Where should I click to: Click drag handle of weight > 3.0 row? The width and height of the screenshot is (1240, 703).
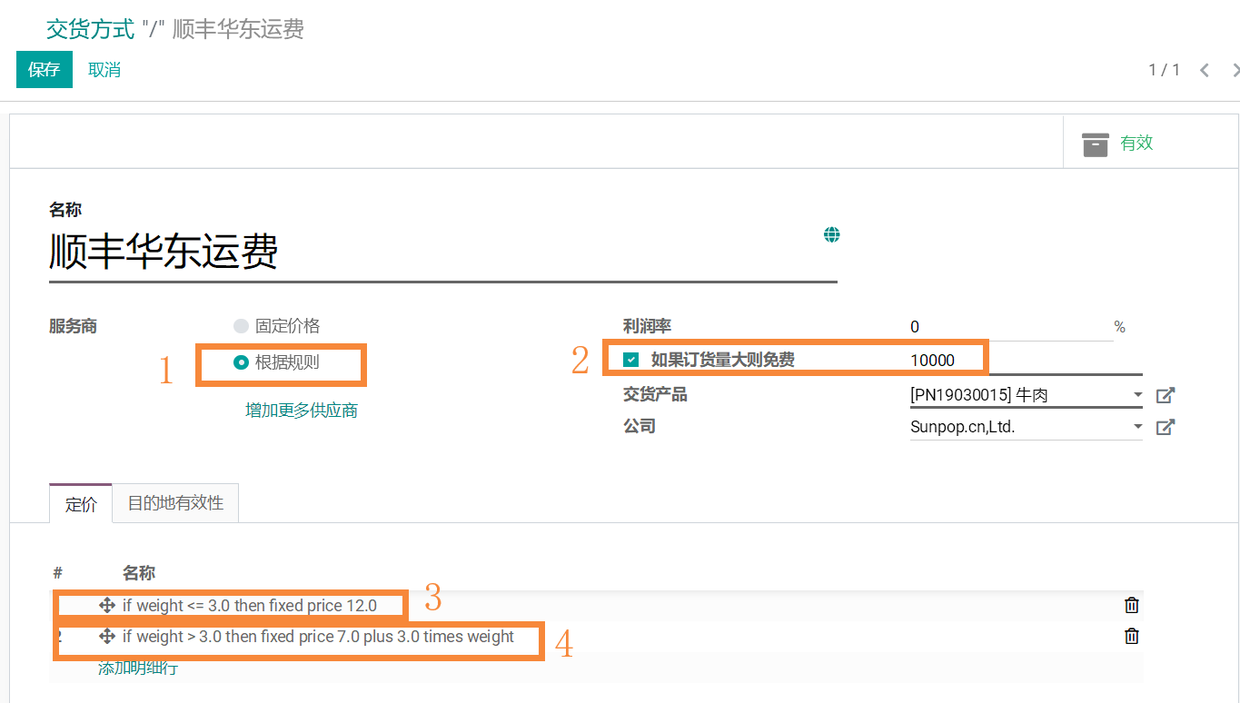click(107, 636)
